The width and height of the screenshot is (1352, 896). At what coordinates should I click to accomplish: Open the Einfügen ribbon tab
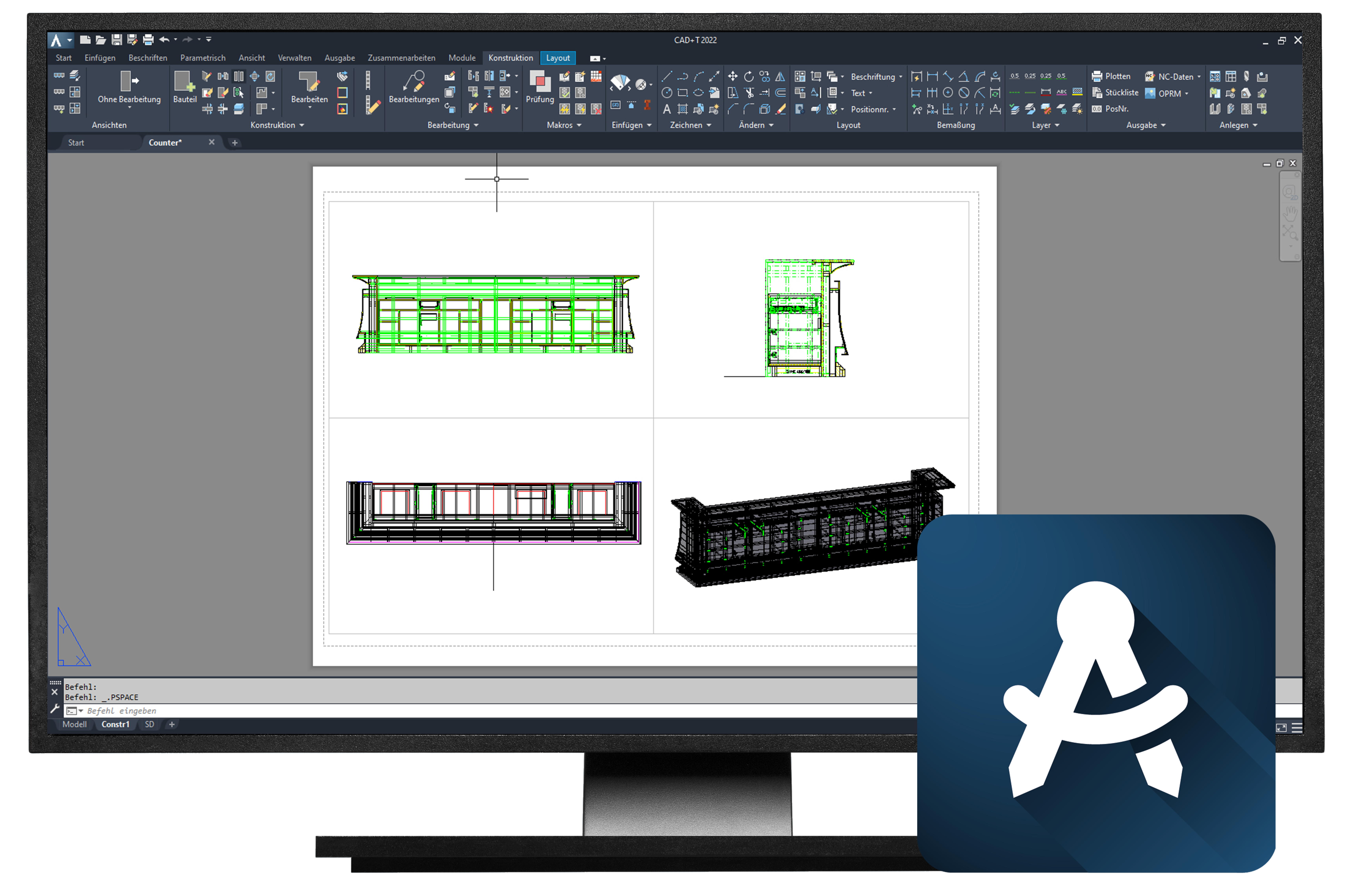(x=100, y=58)
